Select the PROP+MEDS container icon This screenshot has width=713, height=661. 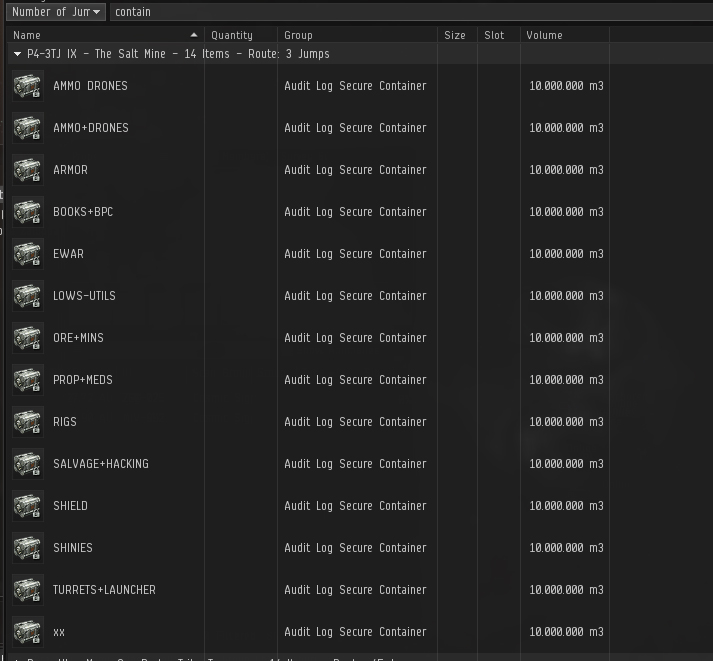click(28, 380)
